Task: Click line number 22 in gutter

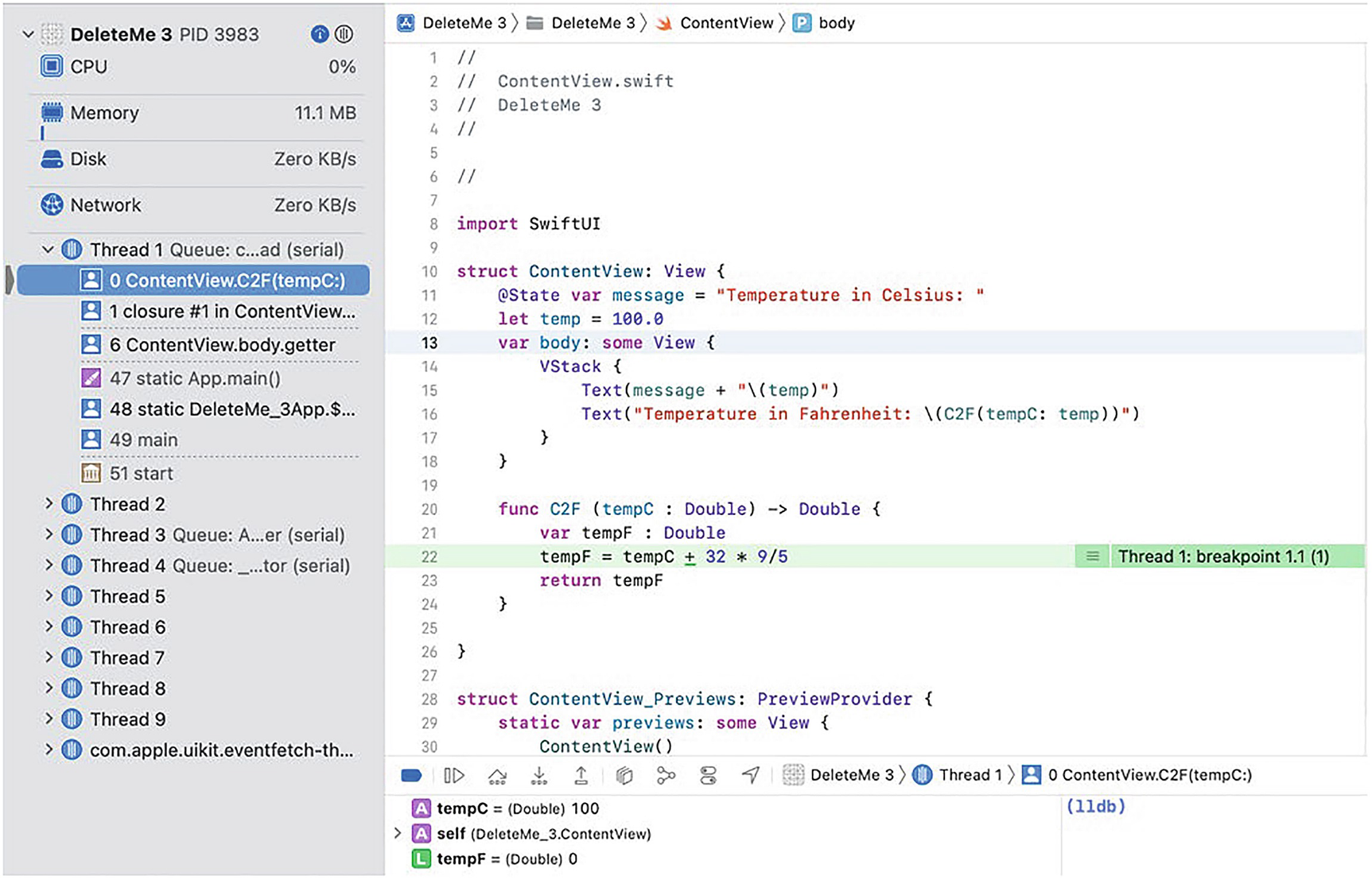Action: [429, 556]
